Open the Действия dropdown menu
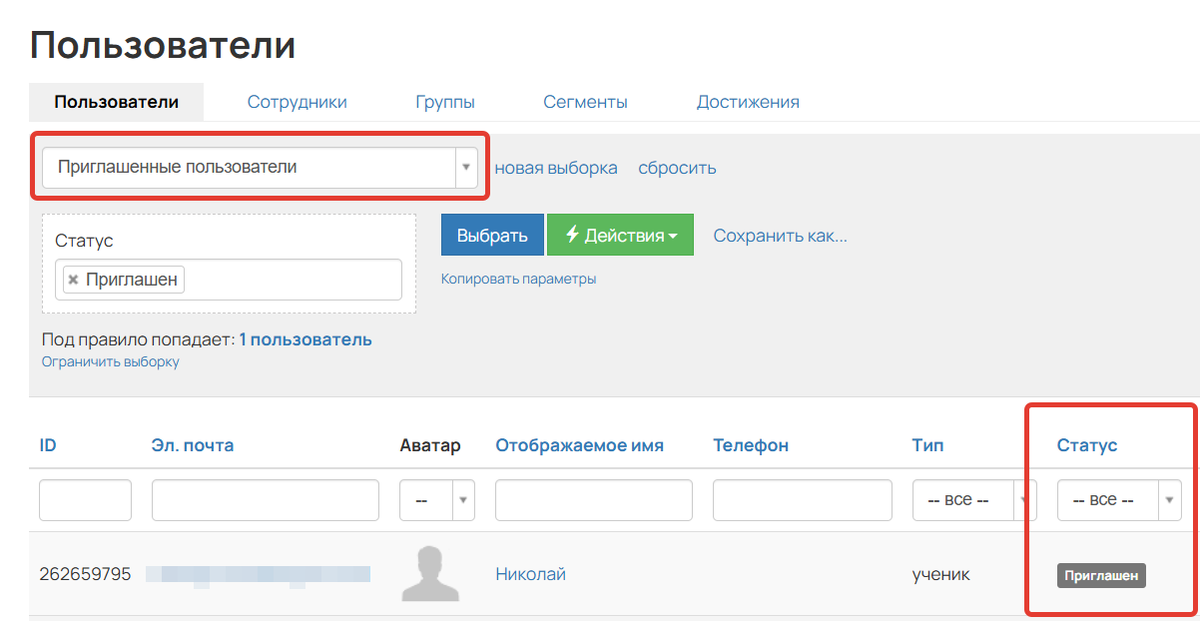This screenshot has width=1200, height=621. [x=620, y=234]
